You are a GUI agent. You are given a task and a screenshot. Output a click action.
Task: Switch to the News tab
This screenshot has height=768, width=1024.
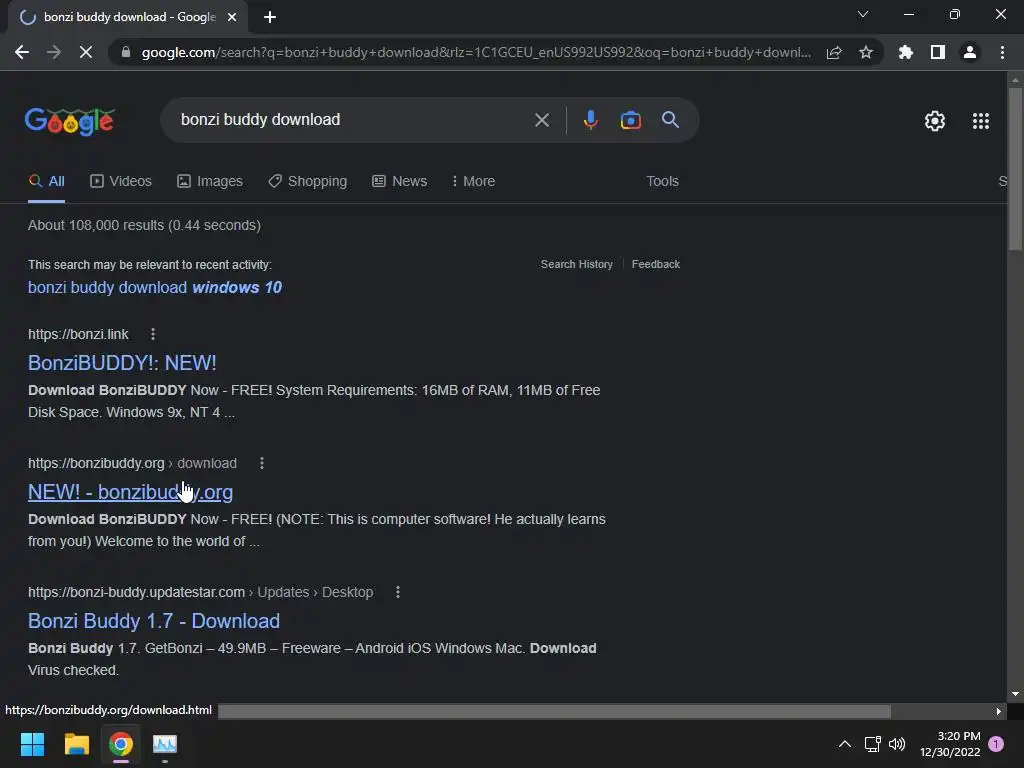click(x=400, y=182)
